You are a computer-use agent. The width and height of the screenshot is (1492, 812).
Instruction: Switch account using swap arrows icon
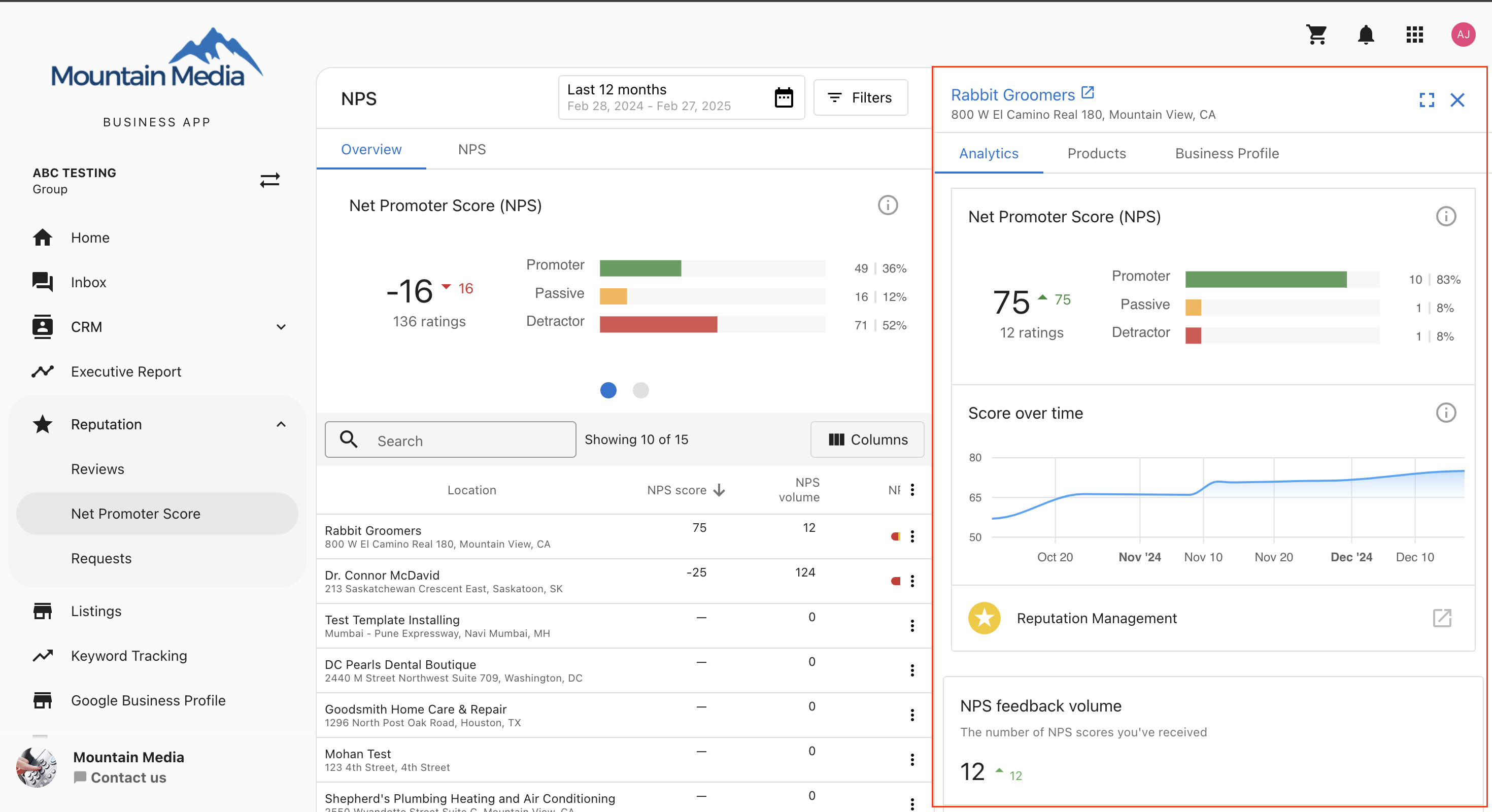click(x=270, y=181)
